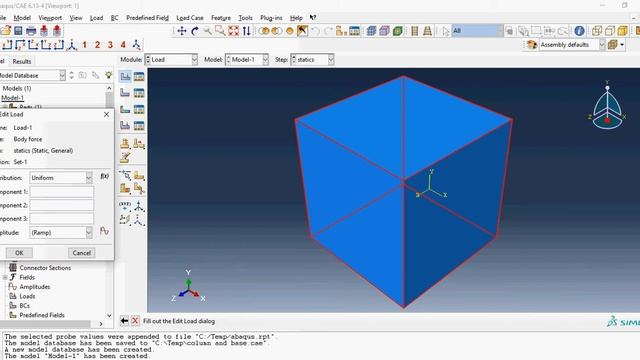Screen dimensions: 640x360
Task: Select BCs in model tree
Action: pos(24,306)
